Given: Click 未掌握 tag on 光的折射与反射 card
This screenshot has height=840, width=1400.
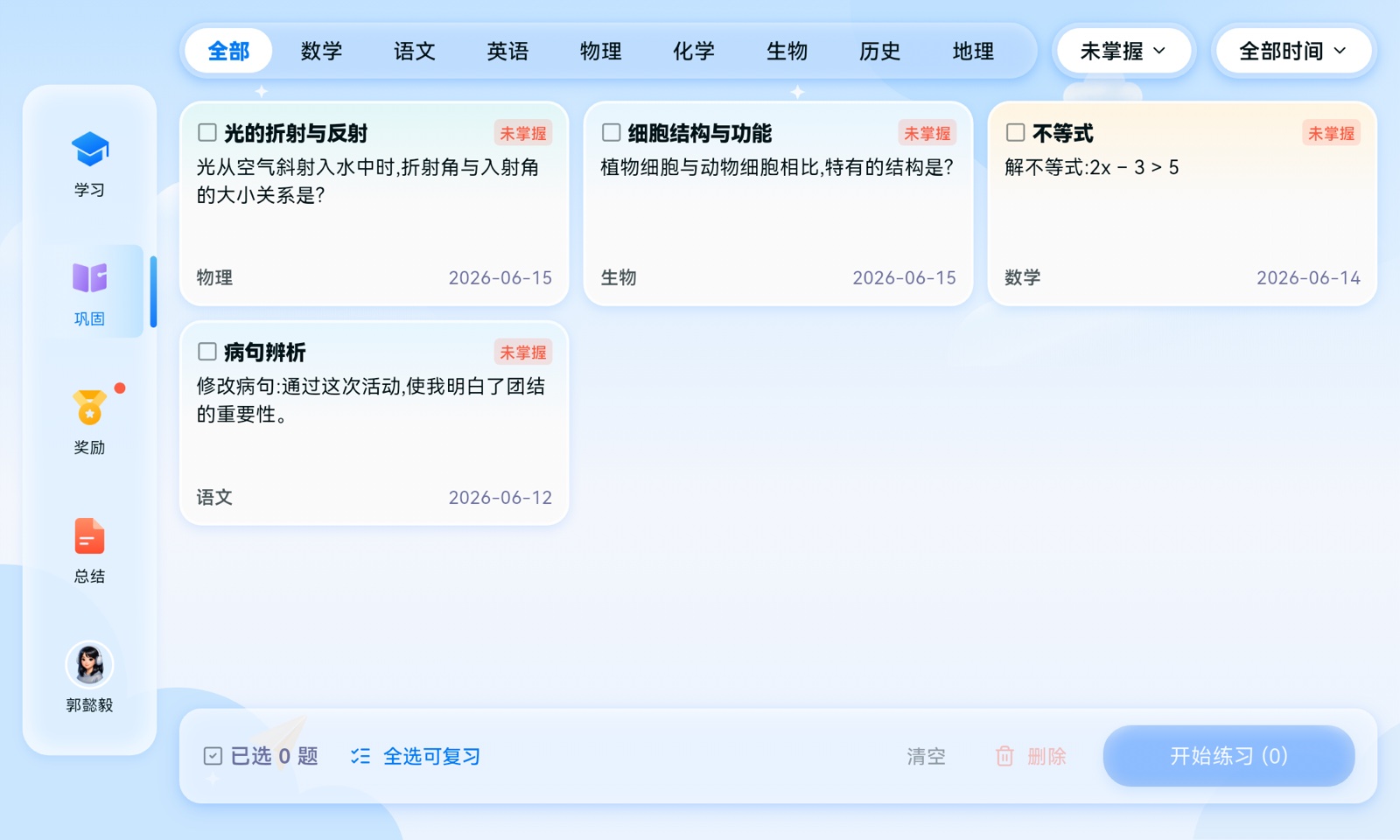Looking at the screenshot, I should [523, 133].
